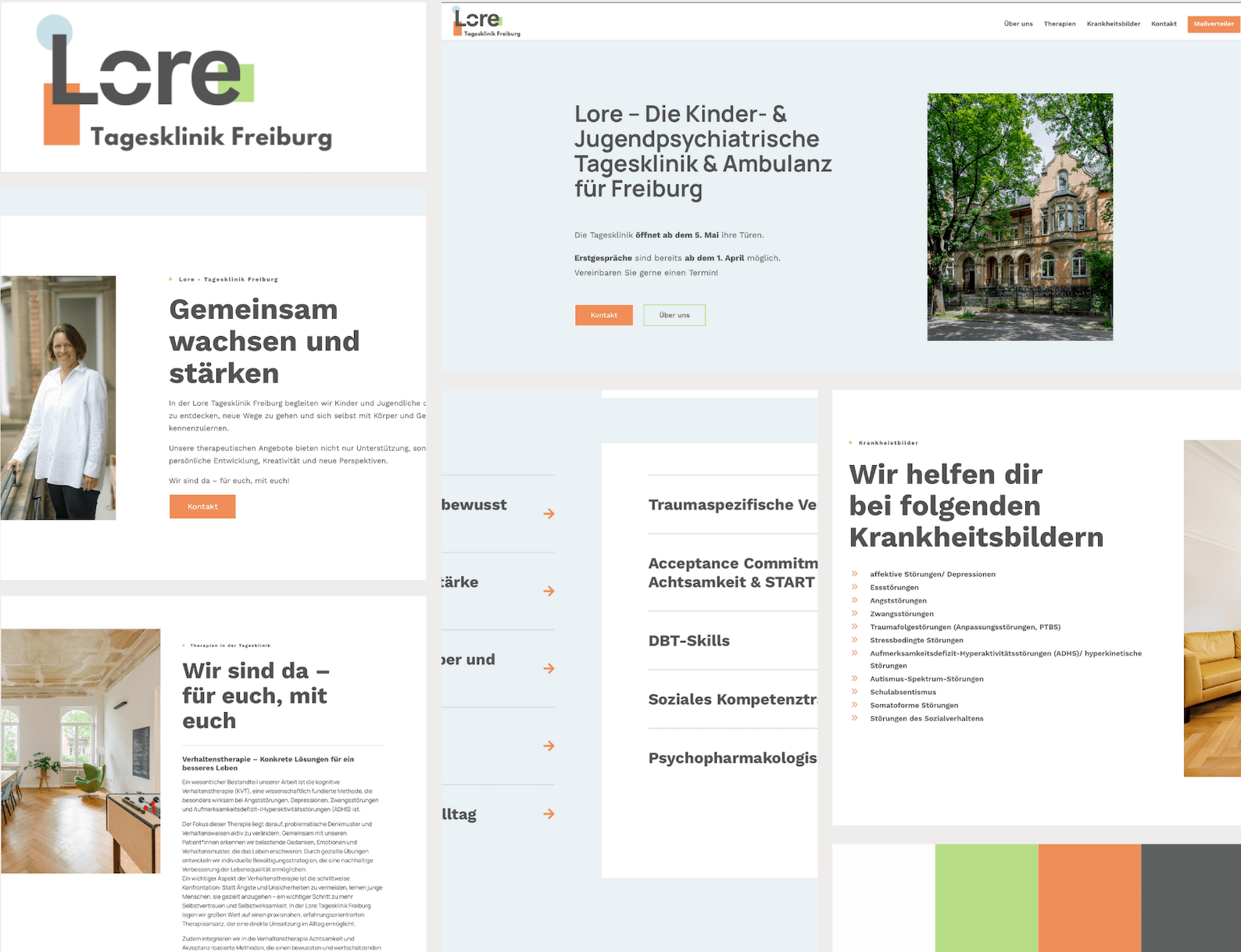This screenshot has height=952, width=1241.
Task: Select the 'Traumaspezifische Ve...' therapy item
Action: coord(733,505)
